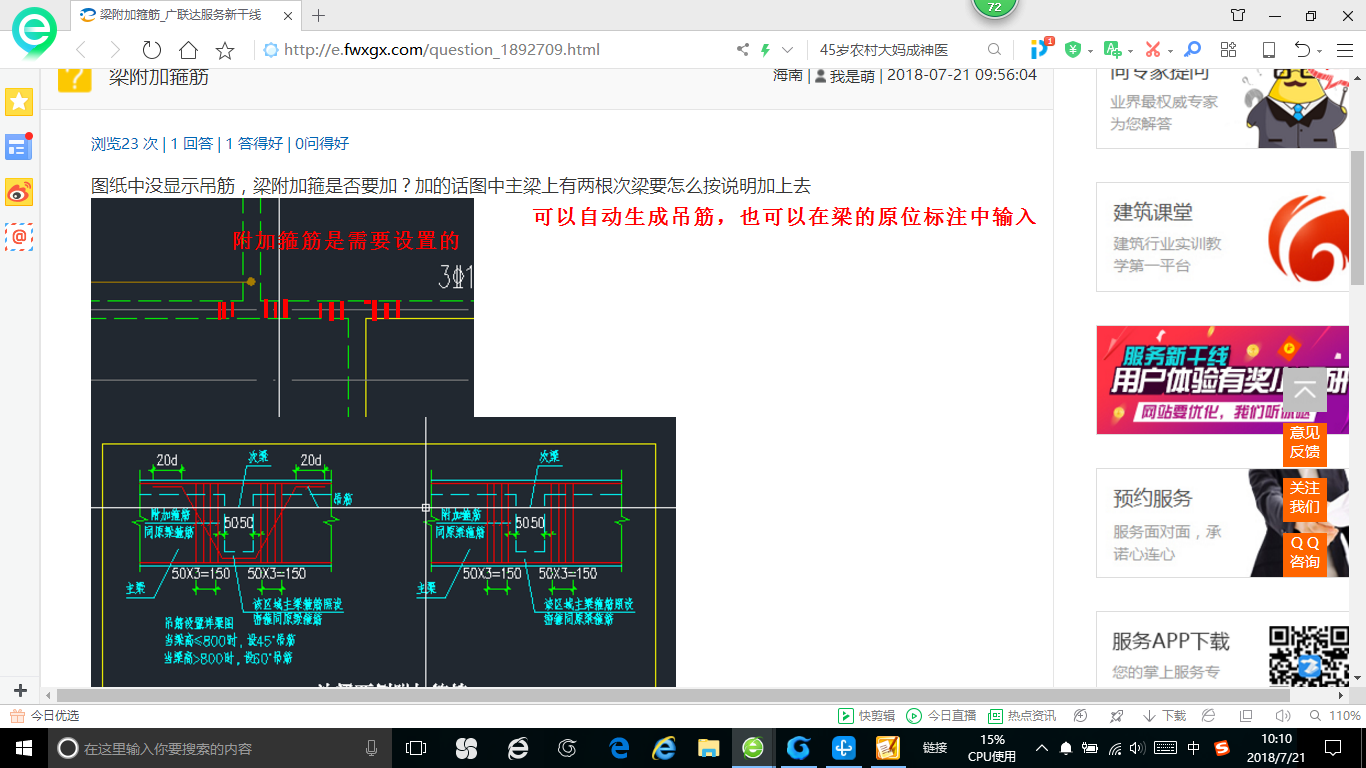Go back with the browser back arrow

(x=81, y=49)
